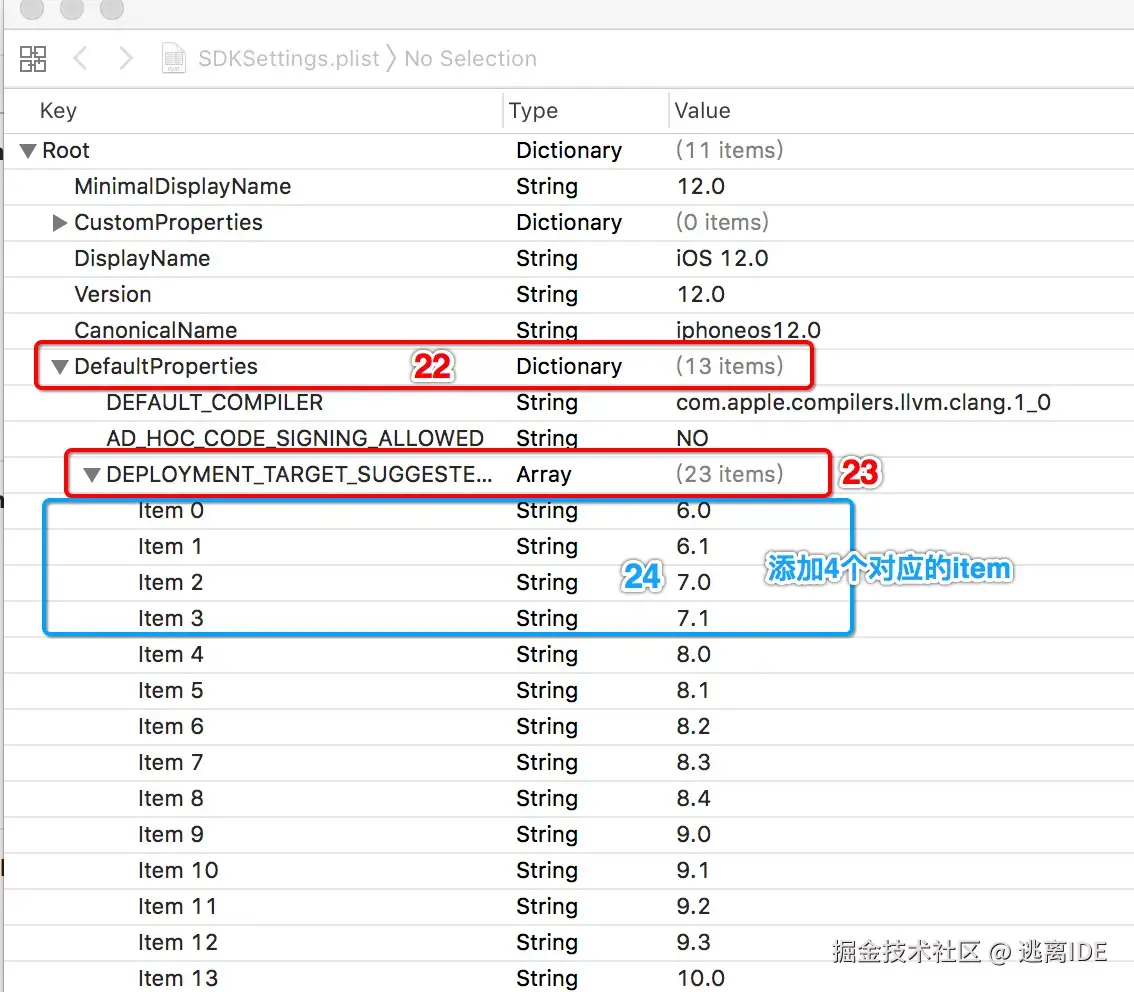Click the 12.0 value of MinimalDisplayName
The height and width of the screenshot is (992, 1134).
tap(700, 187)
